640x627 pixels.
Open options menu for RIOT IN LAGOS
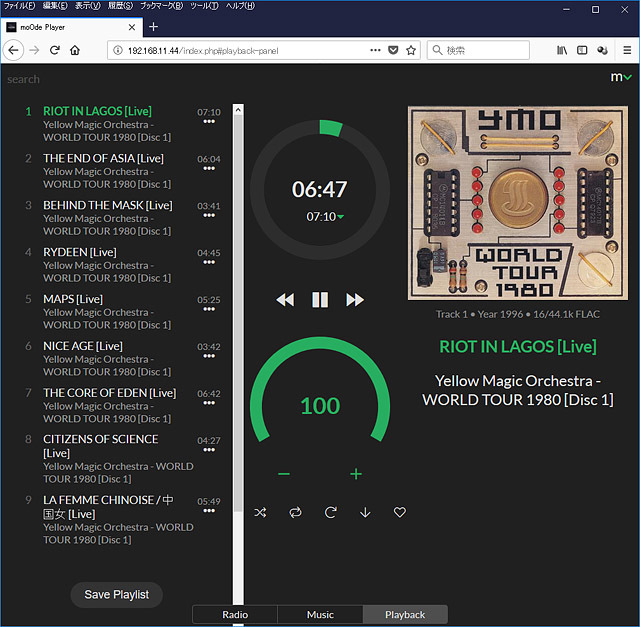click(x=209, y=122)
